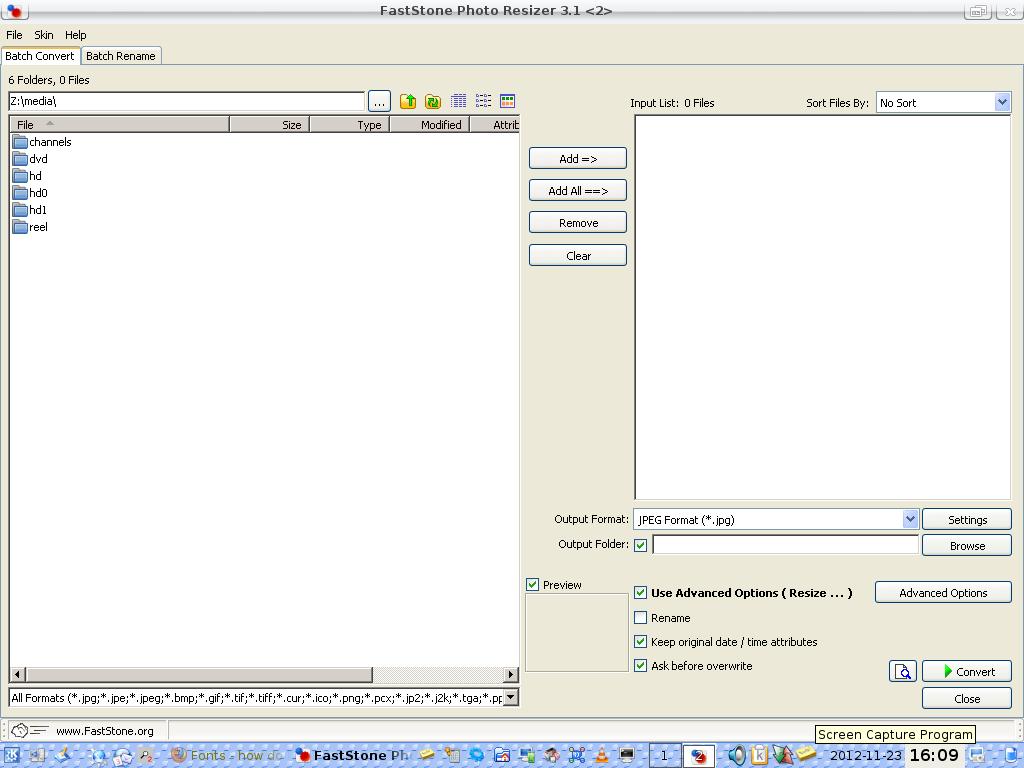Uncheck the Preview checkbox
This screenshot has width=1024, height=768.
click(x=532, y=584)
